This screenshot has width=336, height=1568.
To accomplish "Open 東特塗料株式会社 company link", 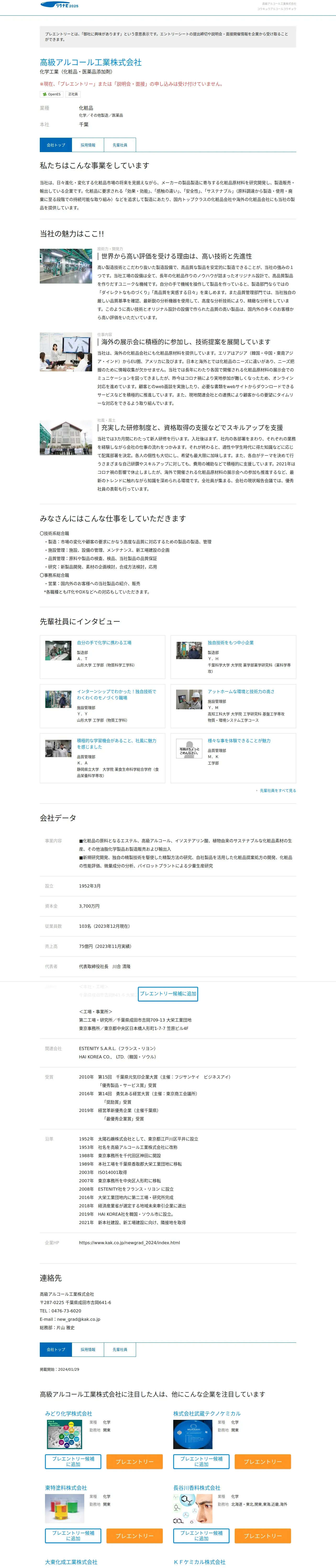I will point(66,1488).
